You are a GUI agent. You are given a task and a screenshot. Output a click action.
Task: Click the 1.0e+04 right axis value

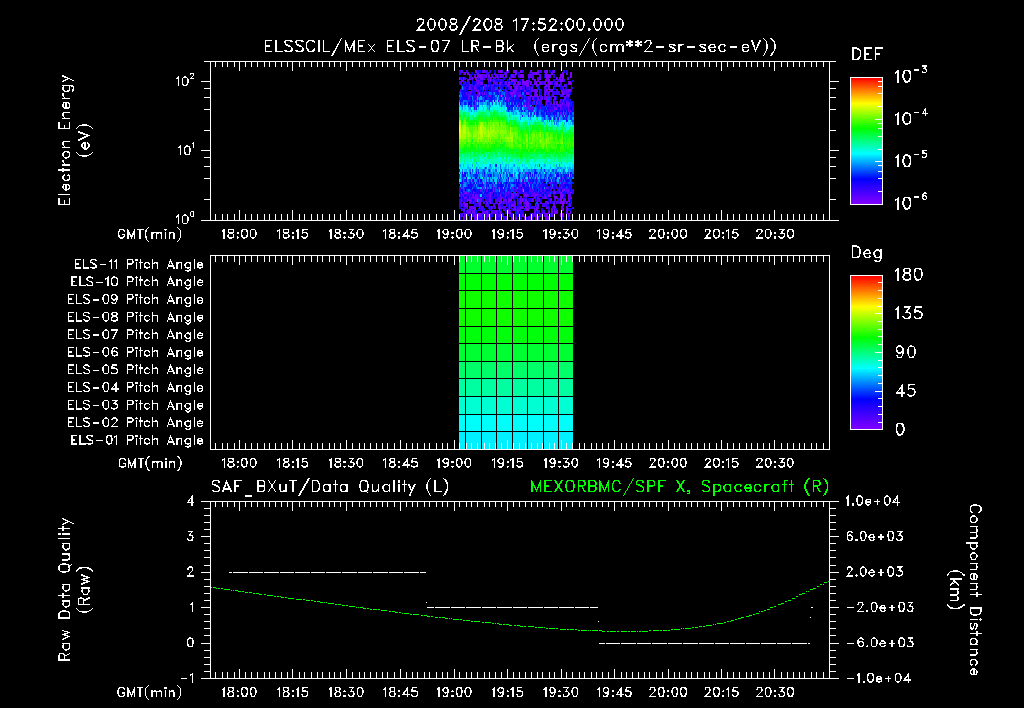pos(872,501)
